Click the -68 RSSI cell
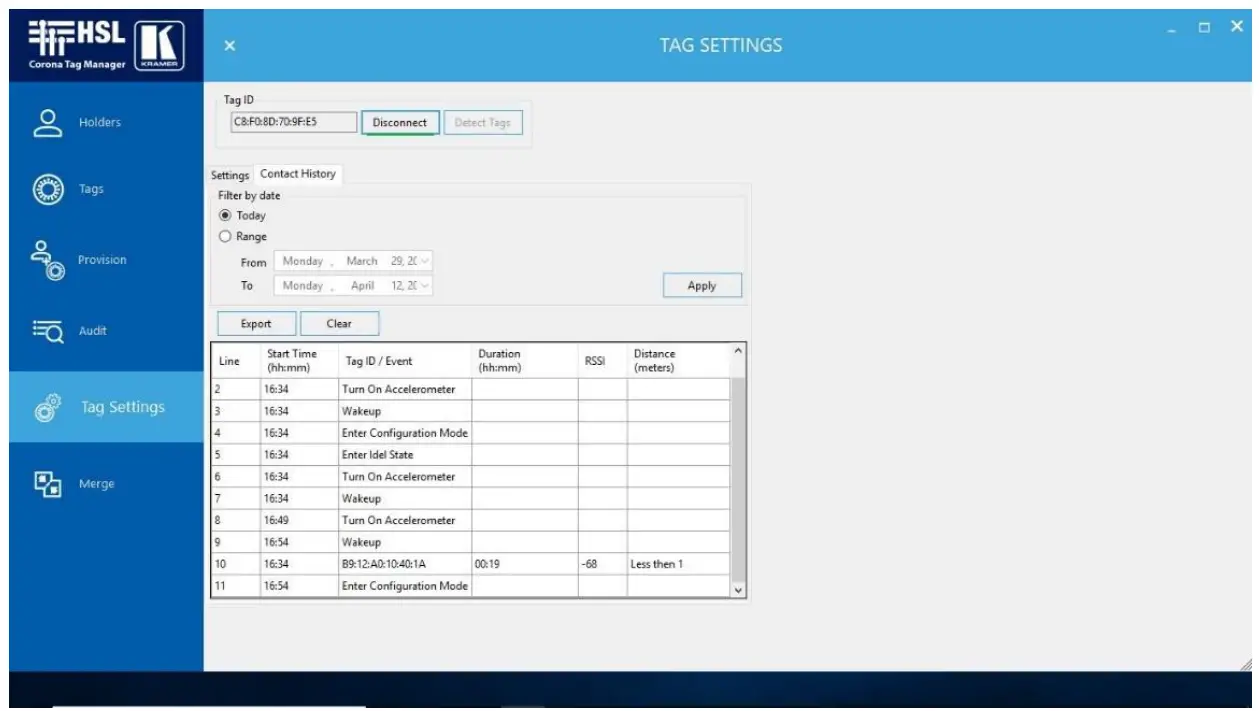Viewport: 1259px width, 711px height. 602,564
